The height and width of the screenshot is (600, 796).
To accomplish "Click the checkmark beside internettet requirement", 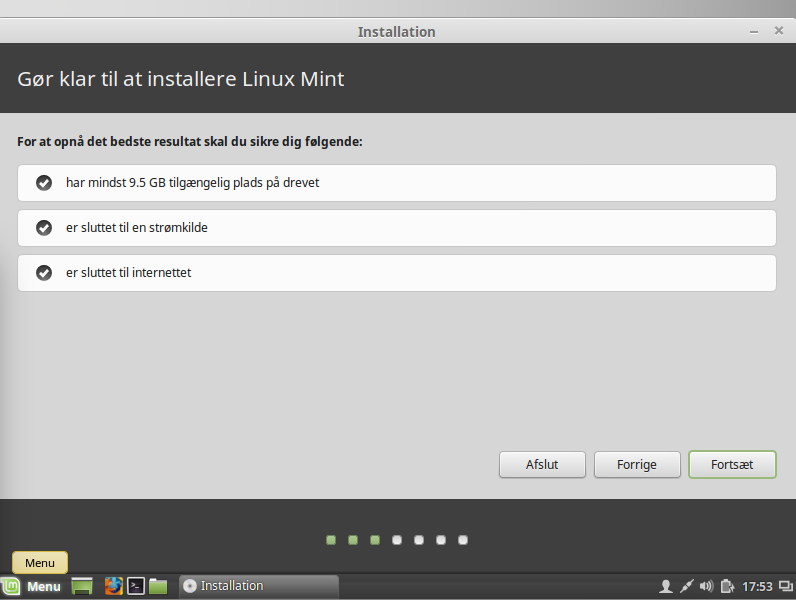I will click(x=44, y=273).
